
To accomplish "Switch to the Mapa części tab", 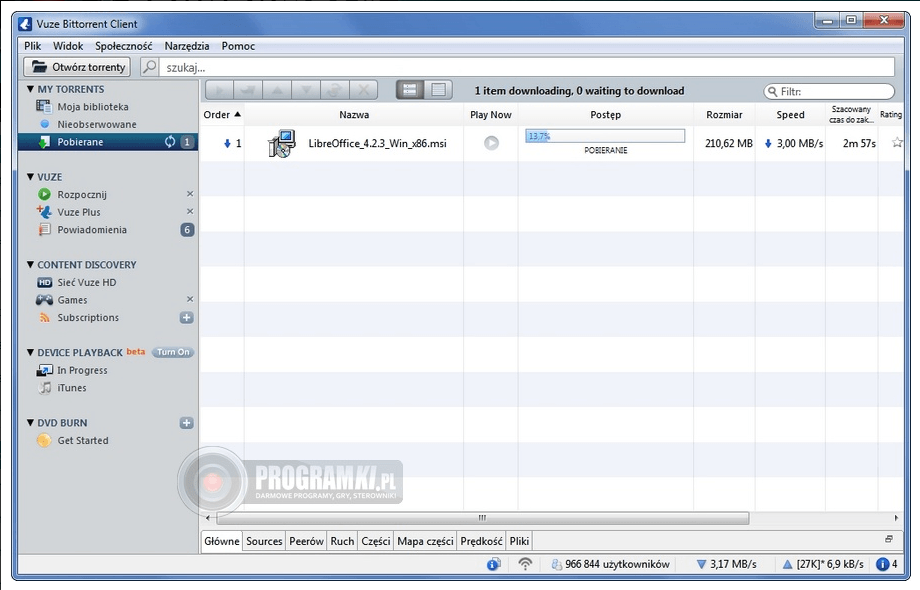I will click(425, 541).
